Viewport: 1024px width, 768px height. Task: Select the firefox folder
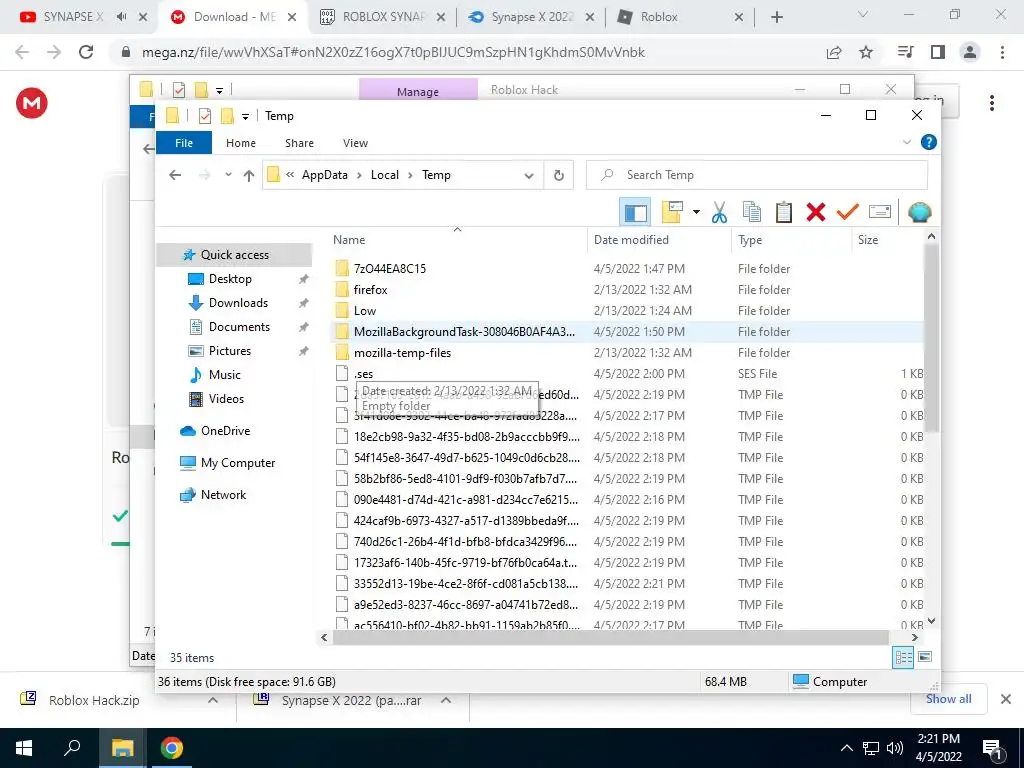[x=370, y=289]
